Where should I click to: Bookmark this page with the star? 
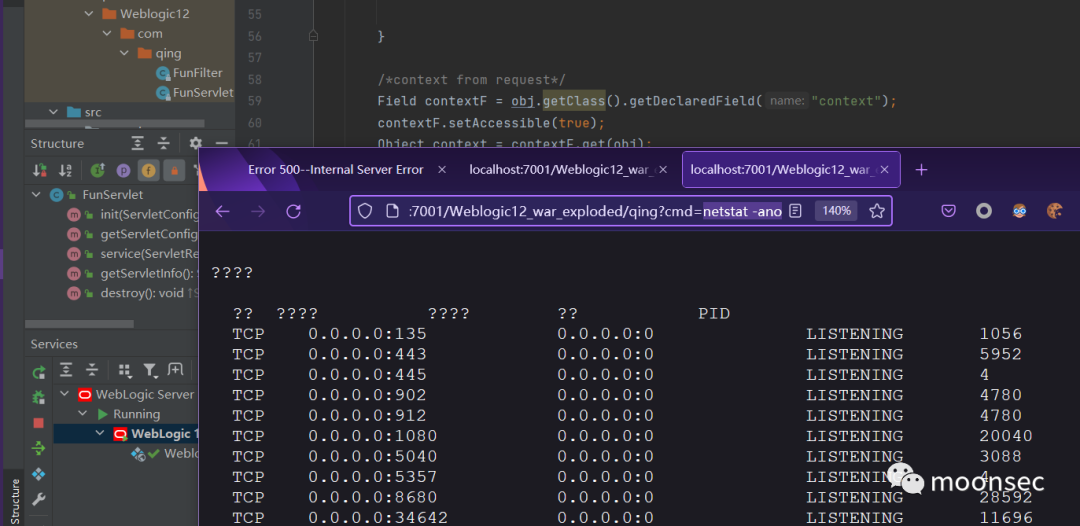coord(877,211)
